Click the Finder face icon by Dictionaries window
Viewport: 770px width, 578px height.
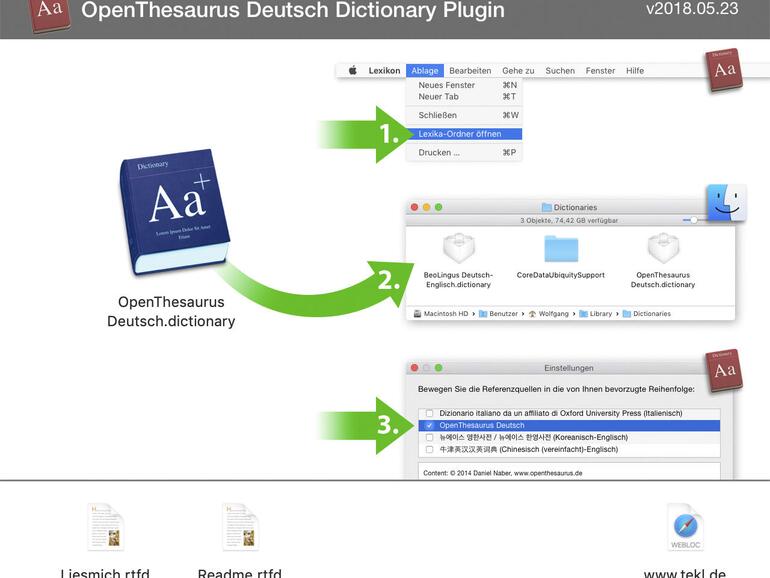coord(726,203)
